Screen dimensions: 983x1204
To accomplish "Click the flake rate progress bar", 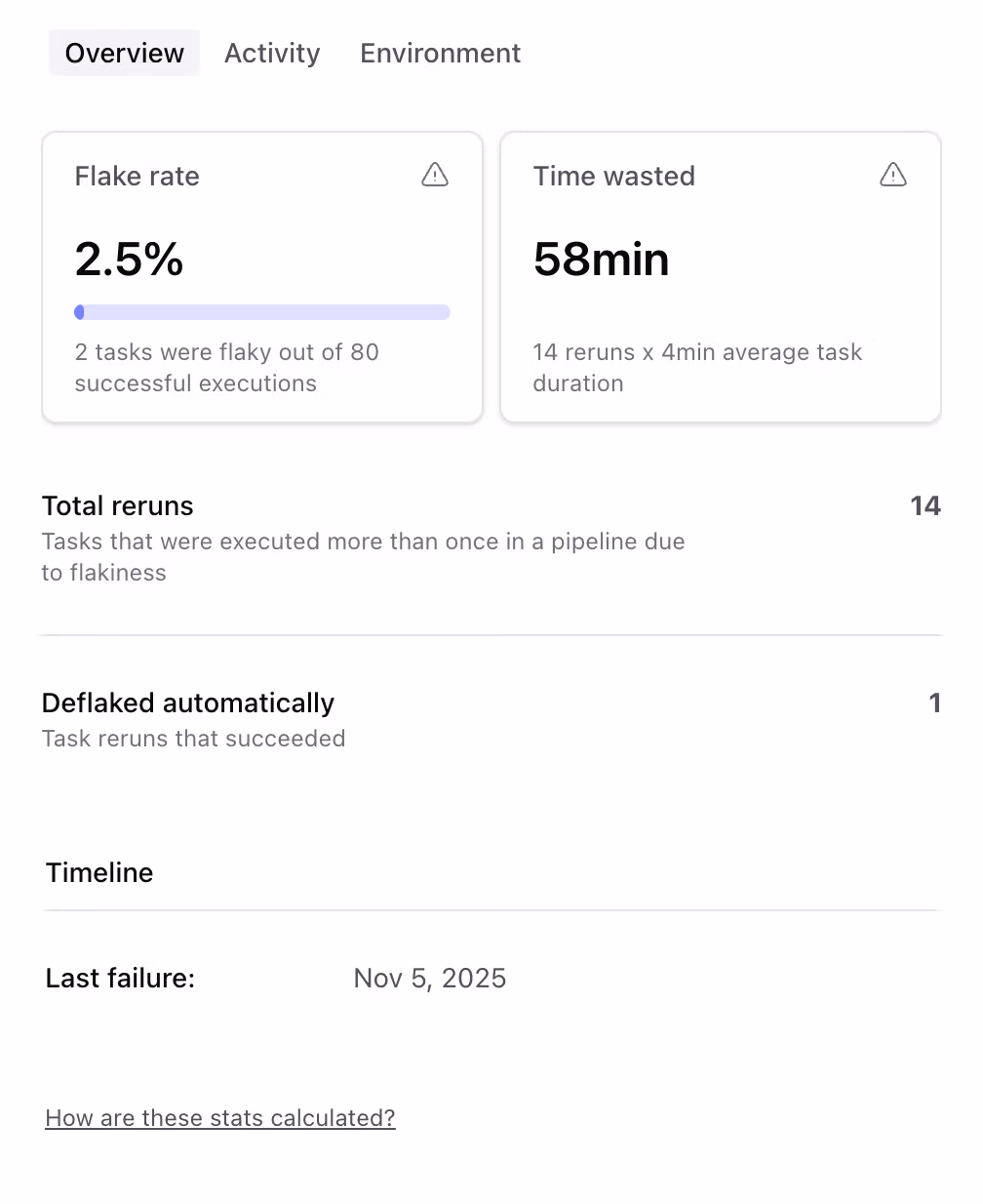I will [x=262, y=311].
